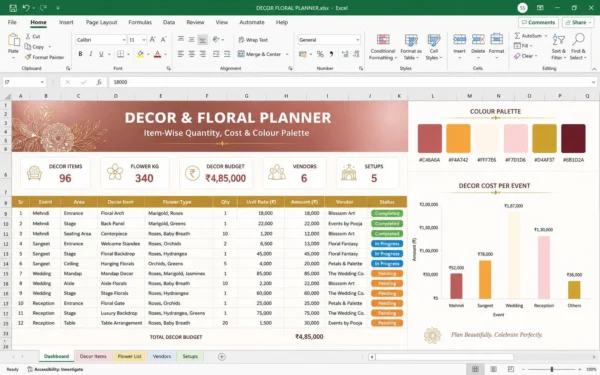The image size is (600, 375).
Task: Click the AutoSum sigma icon
Action: 517,36
